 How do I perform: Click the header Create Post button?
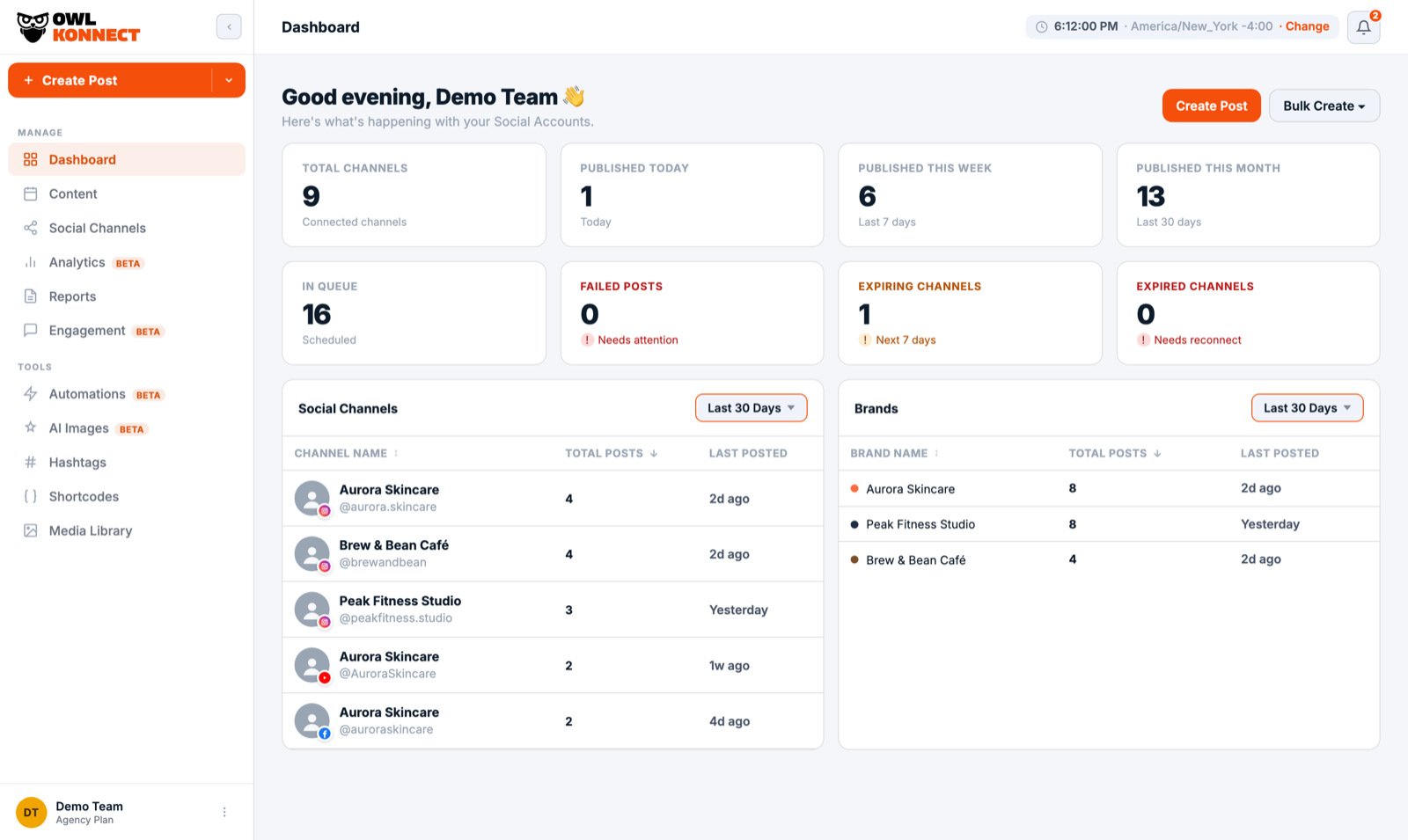[x=1211, y=106]
